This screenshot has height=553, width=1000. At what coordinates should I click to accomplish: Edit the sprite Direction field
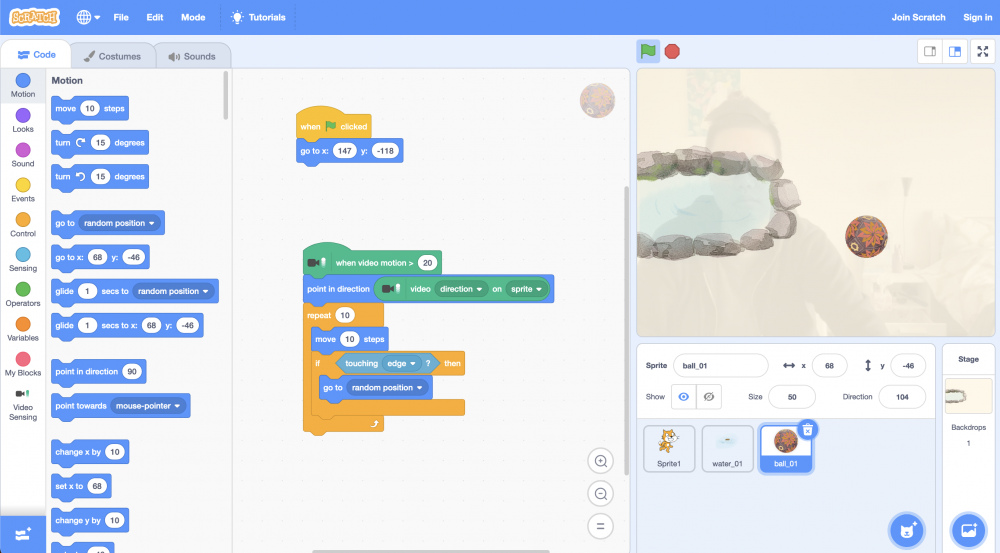pos(902,397)
